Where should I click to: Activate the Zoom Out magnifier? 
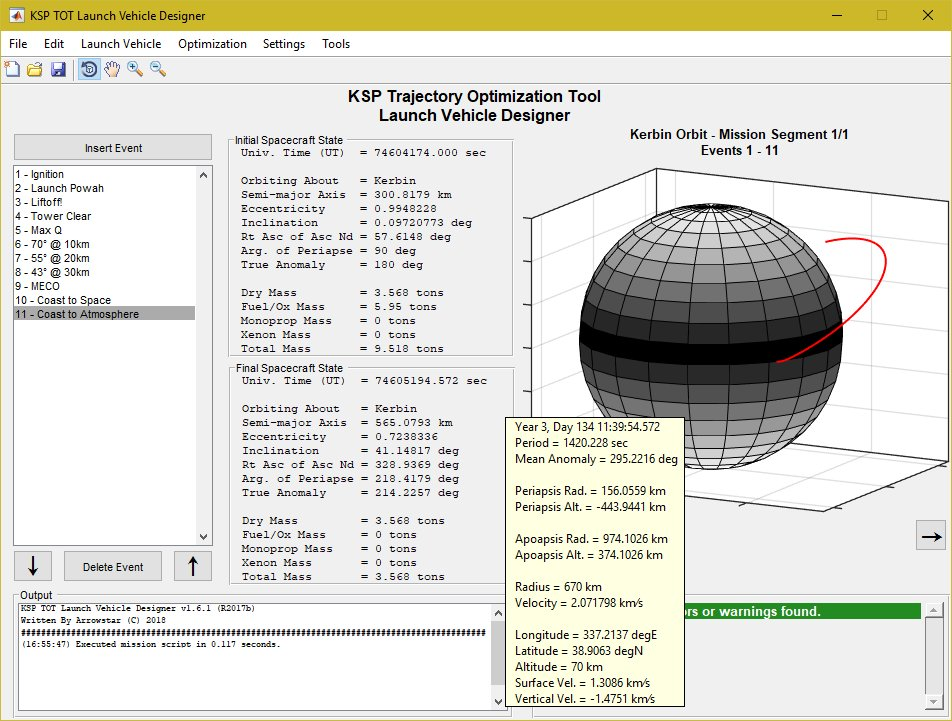[157, 69]
